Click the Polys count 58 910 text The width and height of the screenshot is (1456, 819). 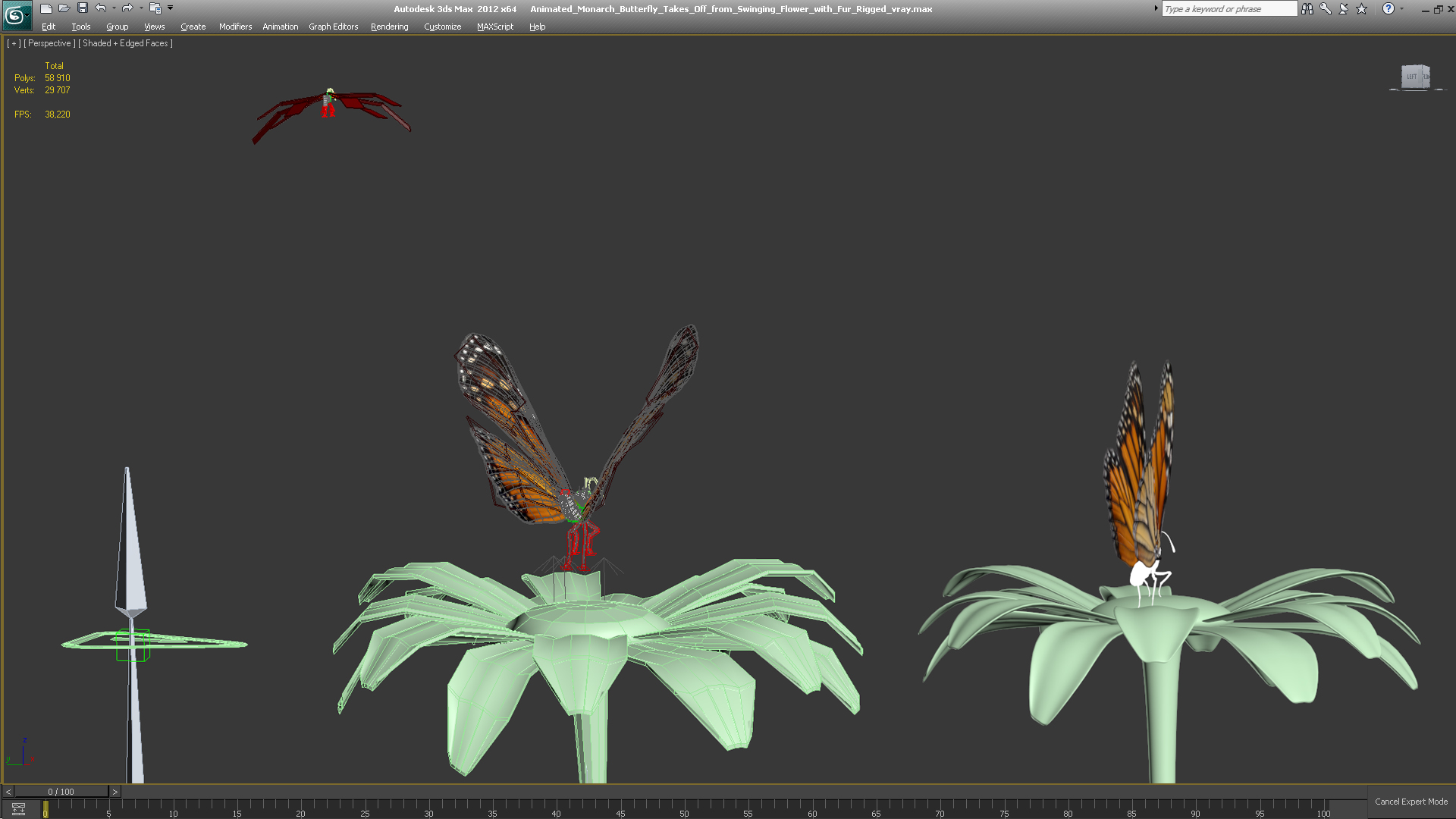(58, 78)
